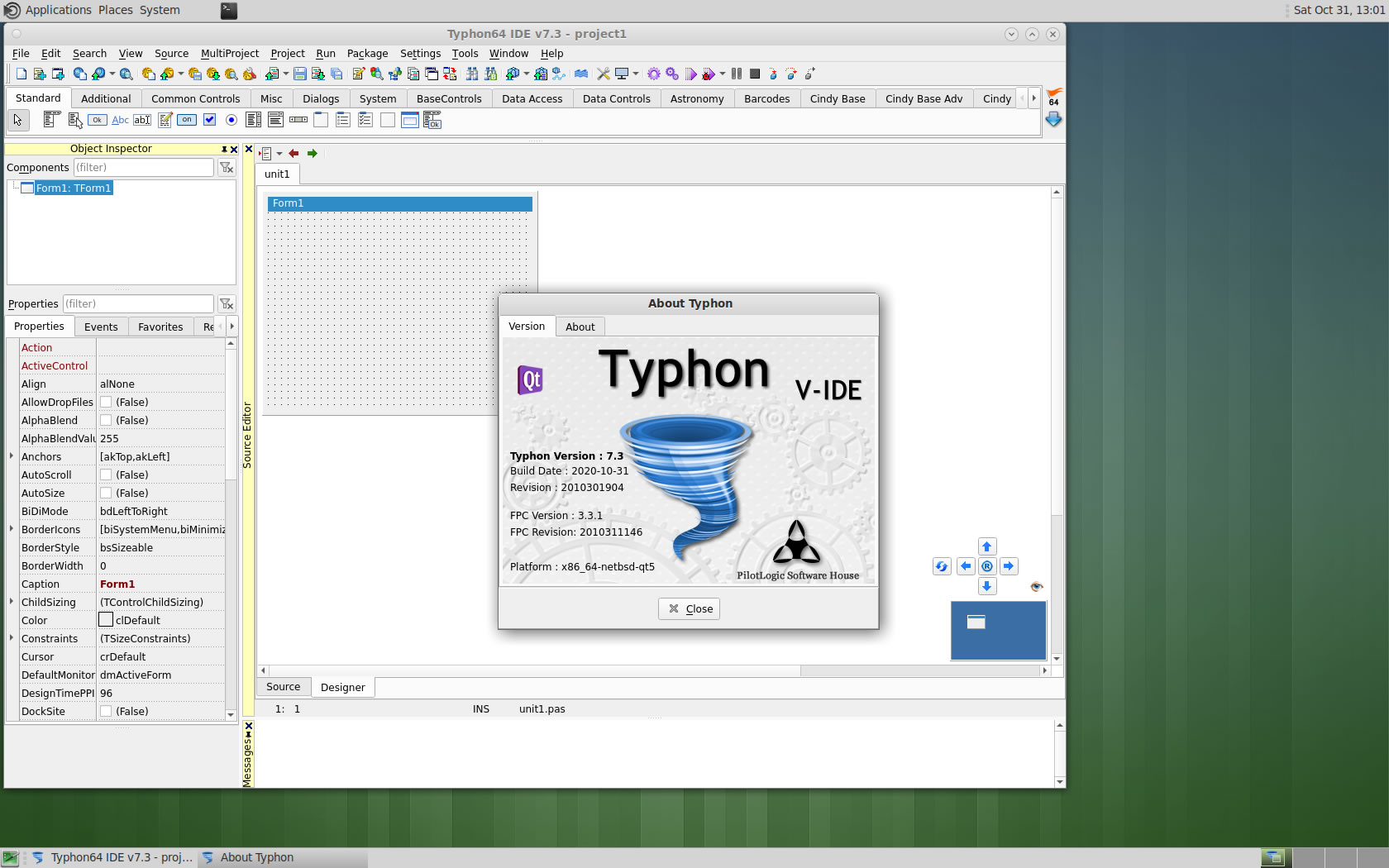Jump forward with green arrow in editor toolbar
This screenshot has width=1389, height=868.
coord(313,153)
